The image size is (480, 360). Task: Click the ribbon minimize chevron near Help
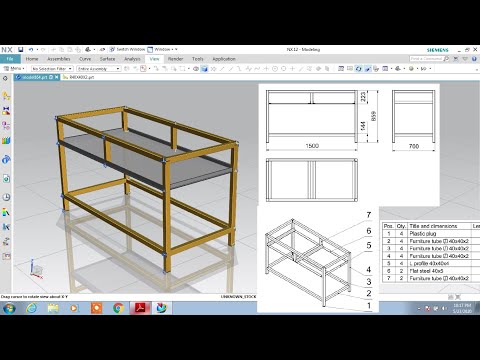(x=466, y=59)
